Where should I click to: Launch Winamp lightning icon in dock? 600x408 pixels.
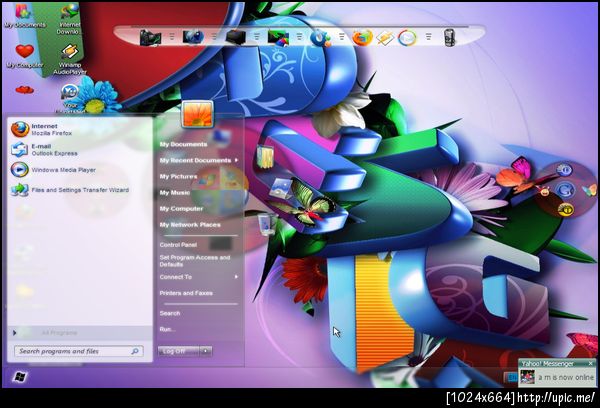coord(385,38)
